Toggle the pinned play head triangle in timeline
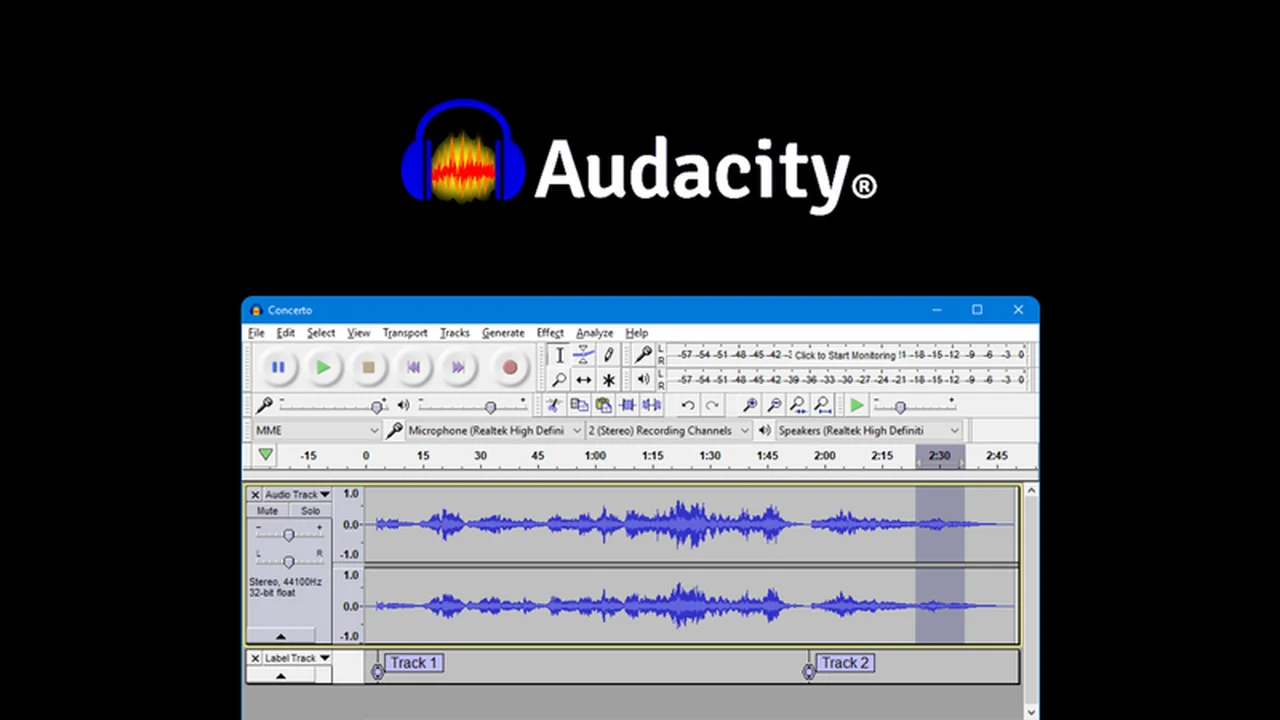Screen dimensions: 1280x720 [x=265, y=455]
